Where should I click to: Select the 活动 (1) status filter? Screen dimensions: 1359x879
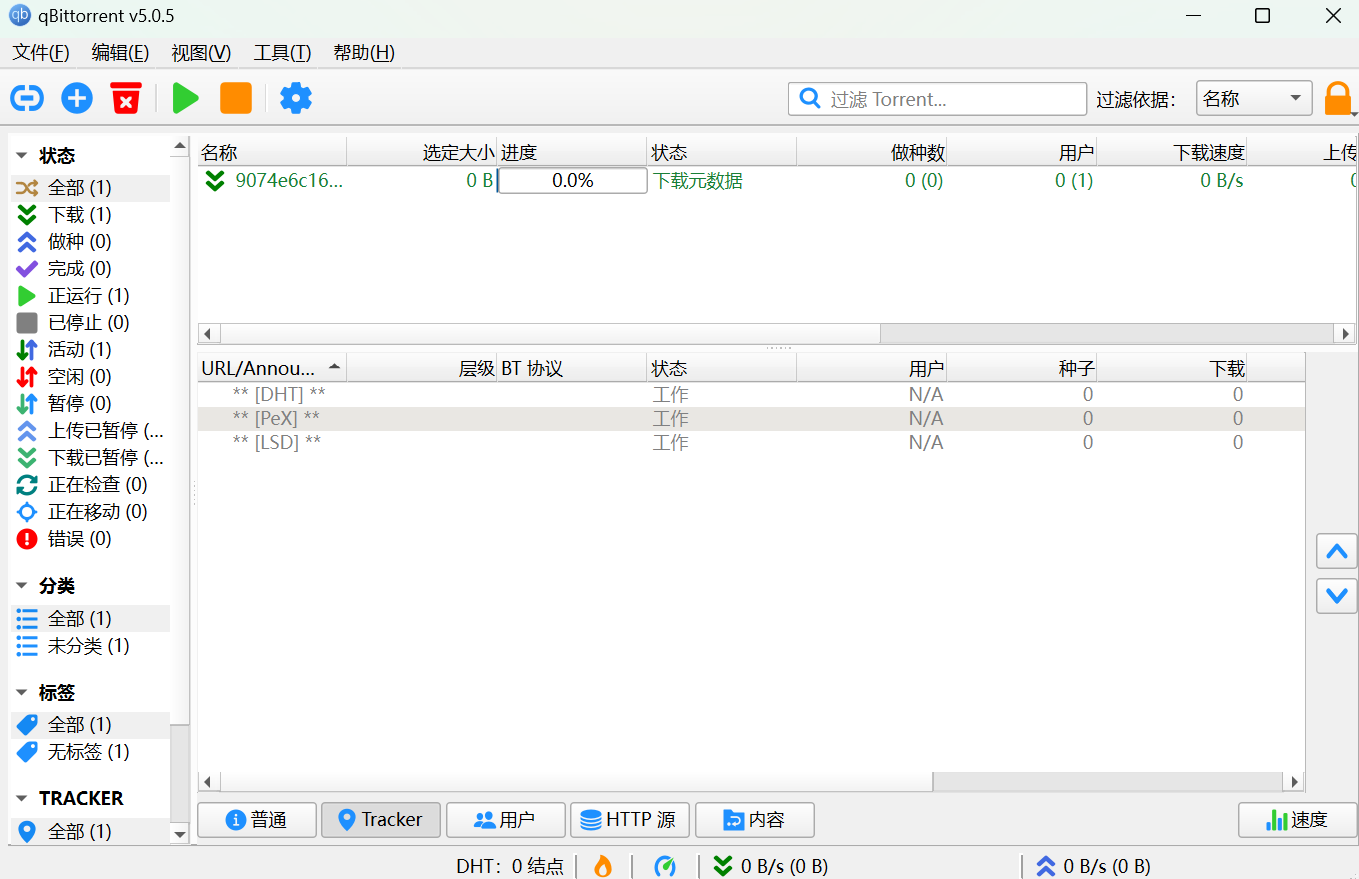[90, 350]
